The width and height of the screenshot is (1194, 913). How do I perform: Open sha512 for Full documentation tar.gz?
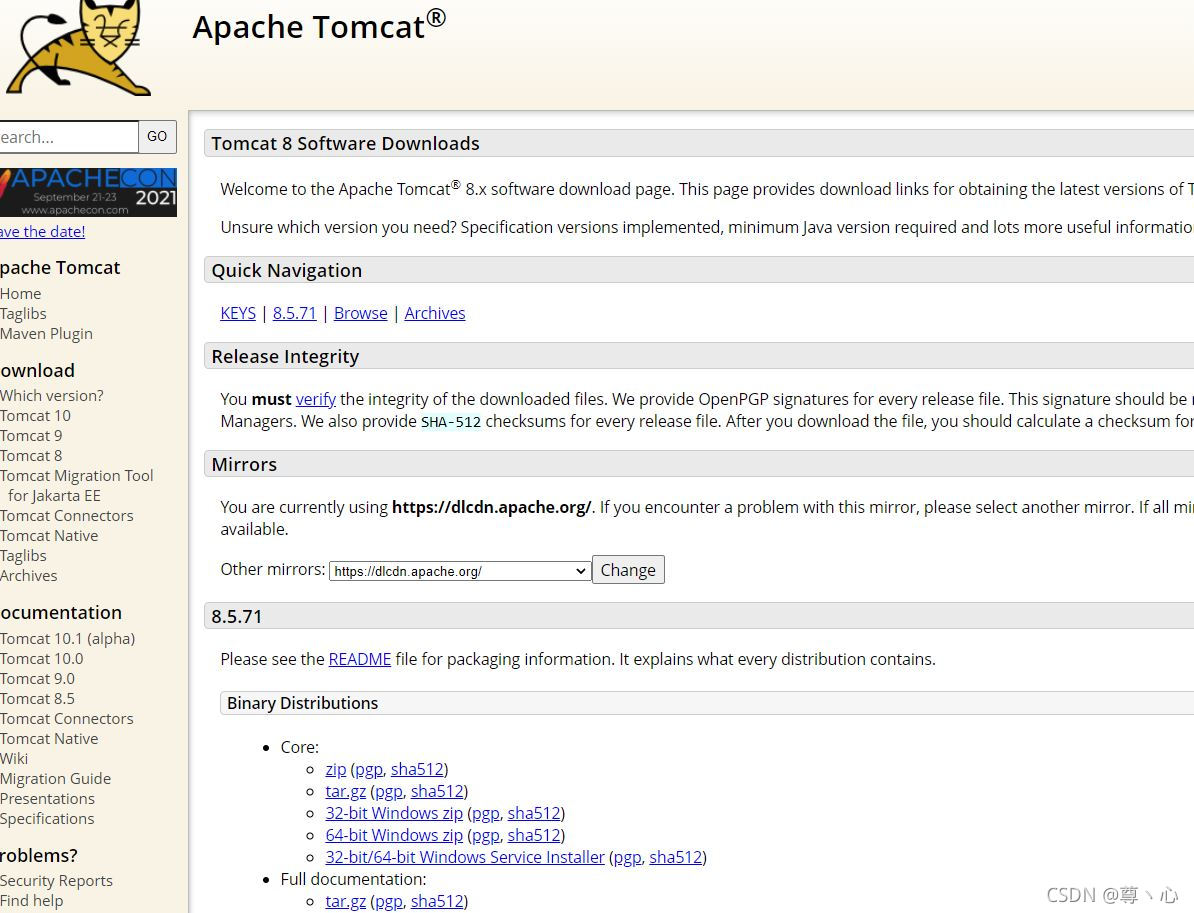[x=437, y=902]
